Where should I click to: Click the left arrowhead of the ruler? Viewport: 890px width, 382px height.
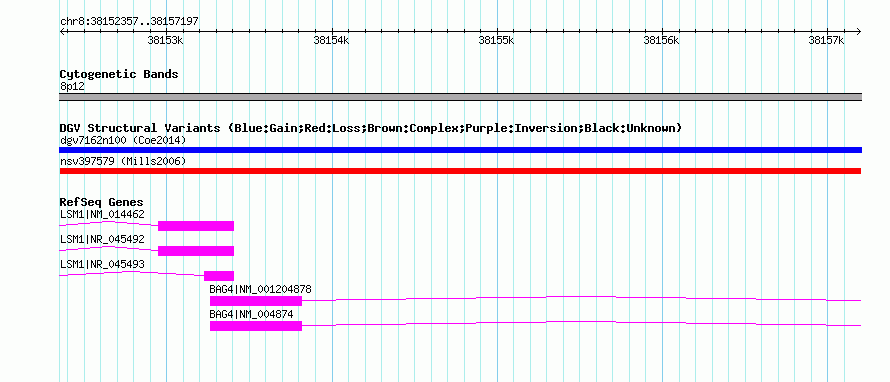tap(62, 31)
